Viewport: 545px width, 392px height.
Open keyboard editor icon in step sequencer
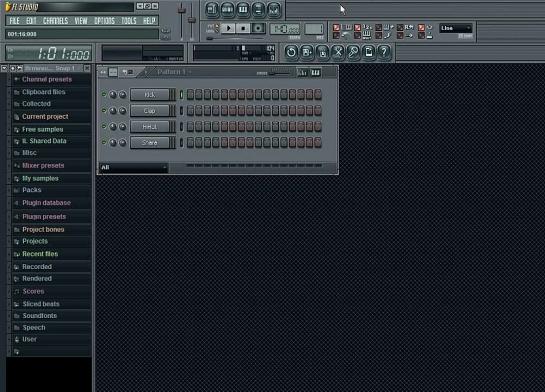pyautogui.click(x=315, y=73)
